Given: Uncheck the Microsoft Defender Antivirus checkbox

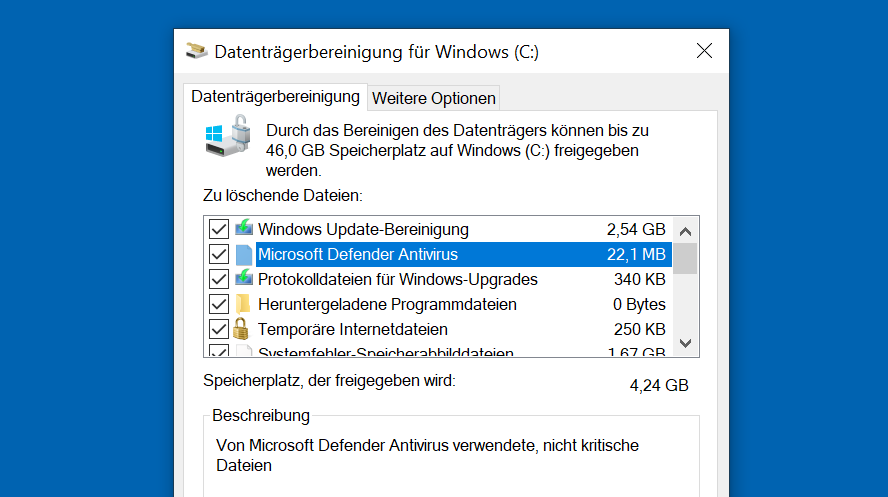Looking at the screenshot, I should (x=219, y=254).
